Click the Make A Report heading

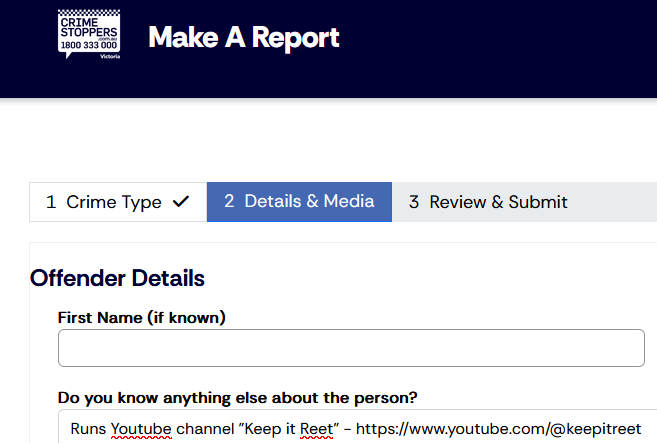(x=243, y=38)
